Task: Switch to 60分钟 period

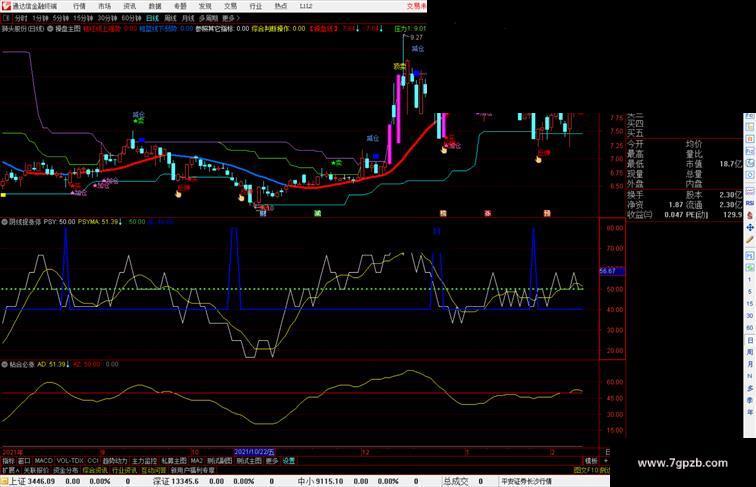Action: click(131, 18)
